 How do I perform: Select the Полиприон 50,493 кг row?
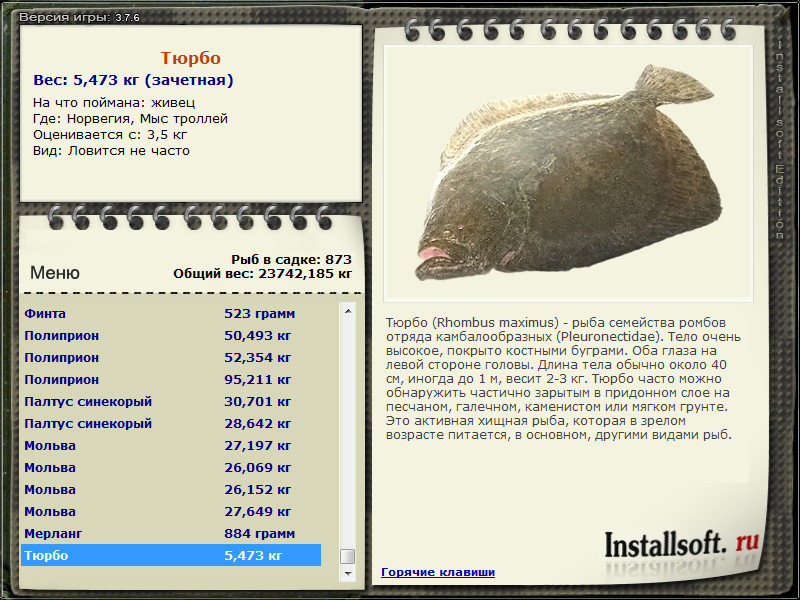[171, 335]
